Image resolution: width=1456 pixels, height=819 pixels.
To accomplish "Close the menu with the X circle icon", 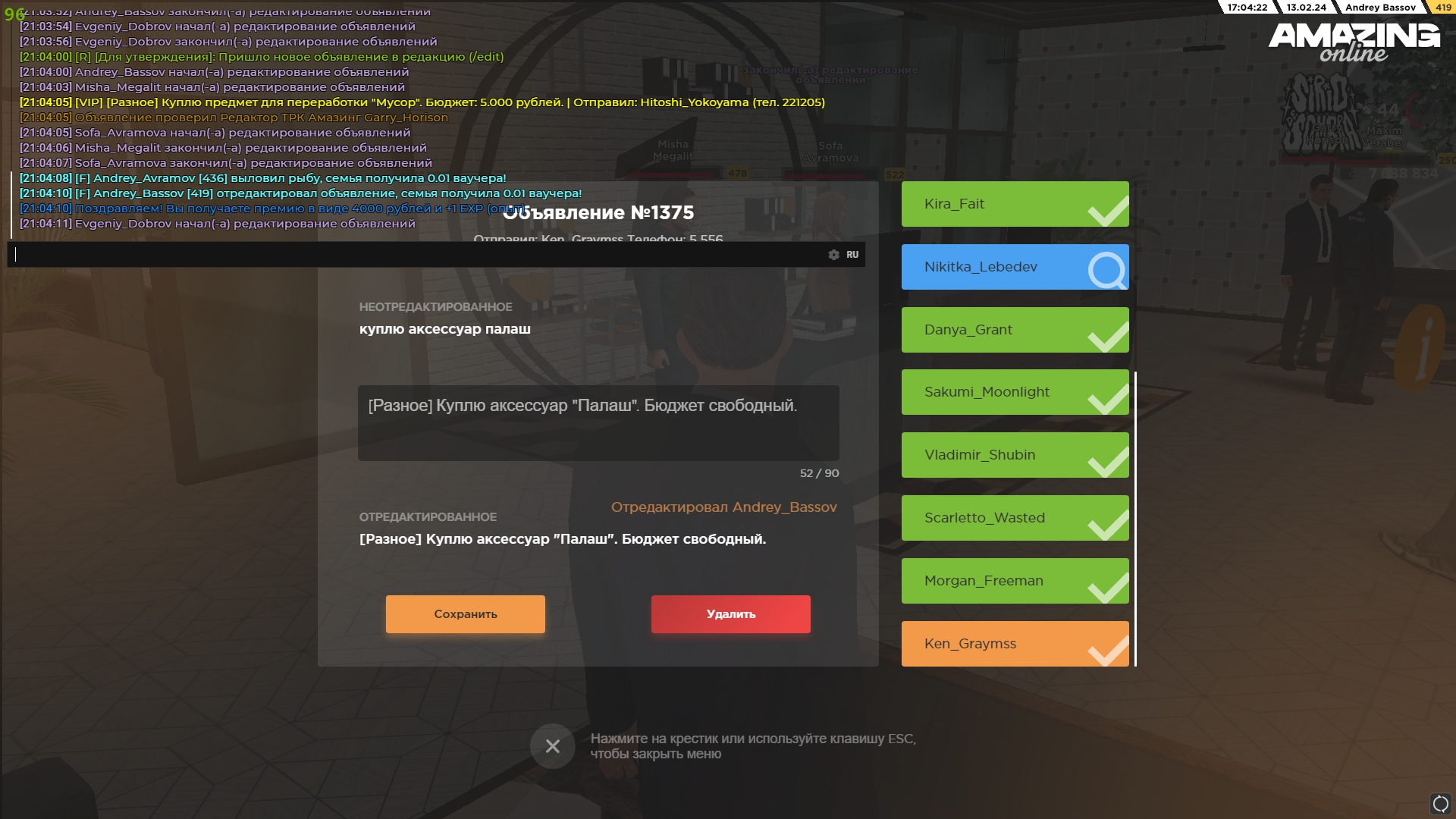I will point(552,746).
